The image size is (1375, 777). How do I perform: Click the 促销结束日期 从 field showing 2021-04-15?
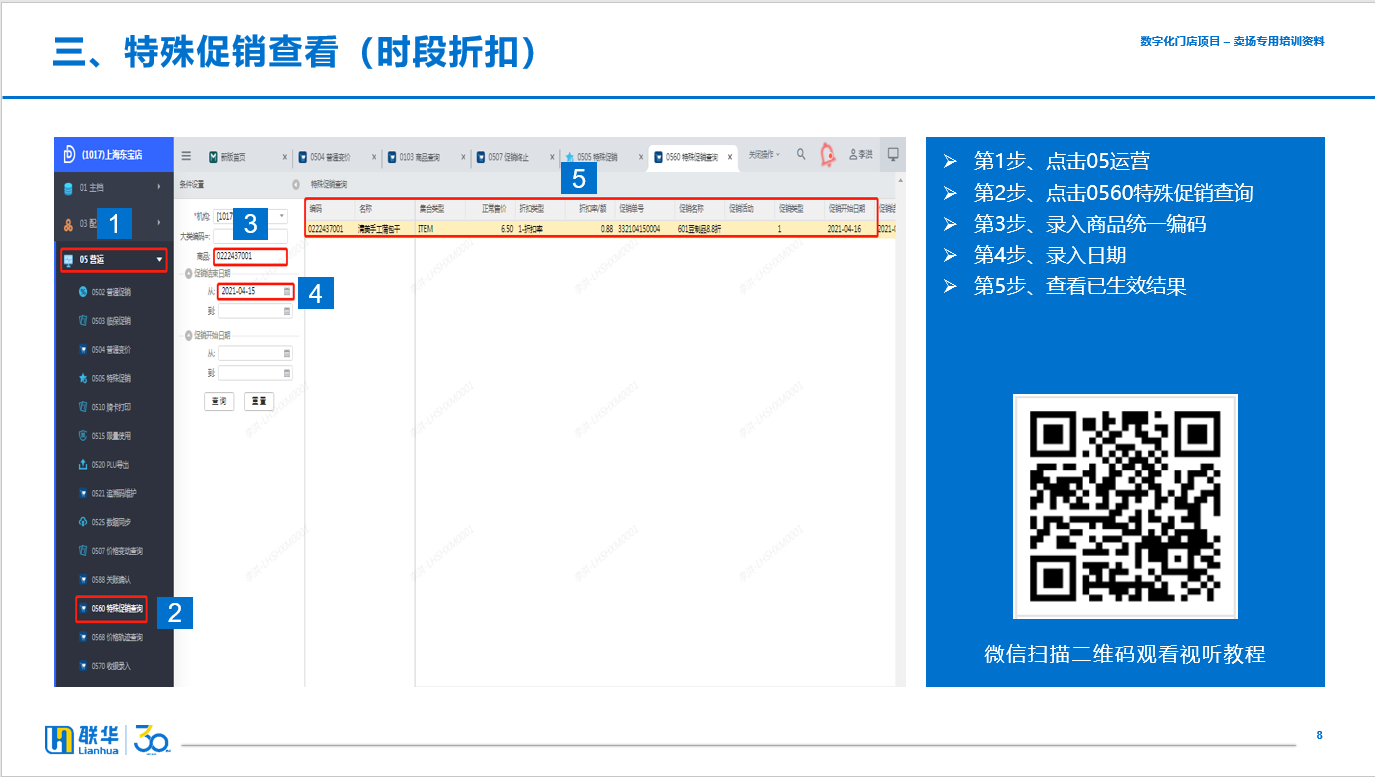255,291
